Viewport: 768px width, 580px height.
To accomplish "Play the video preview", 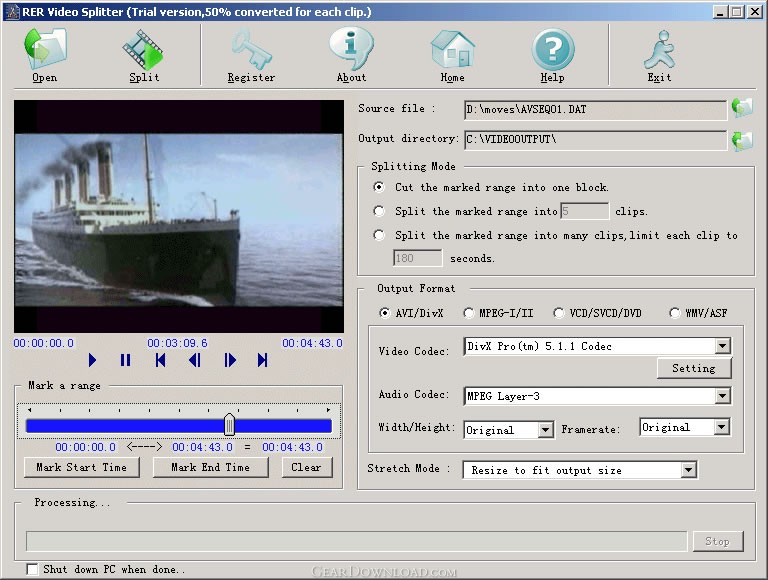I will click(92, 361).
